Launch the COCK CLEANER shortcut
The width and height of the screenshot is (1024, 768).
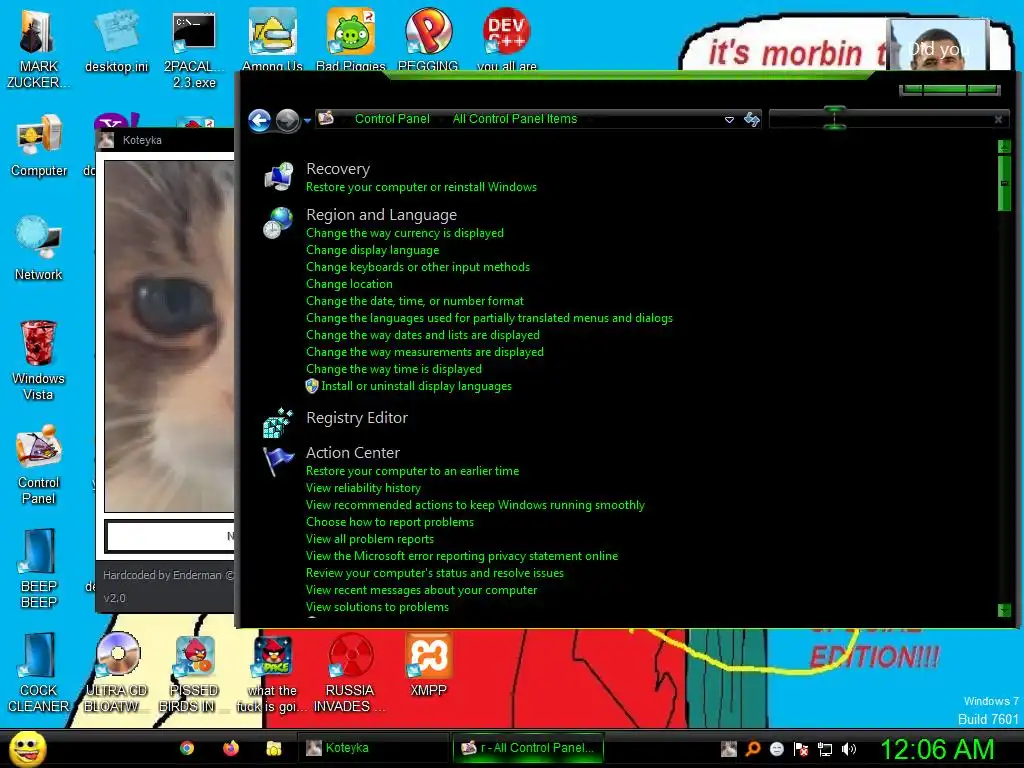click(39, 672)
